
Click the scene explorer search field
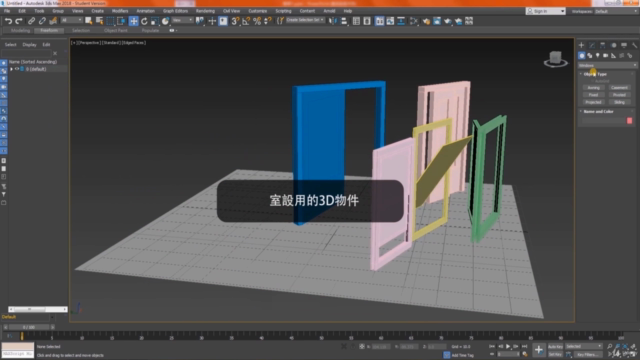26,53
